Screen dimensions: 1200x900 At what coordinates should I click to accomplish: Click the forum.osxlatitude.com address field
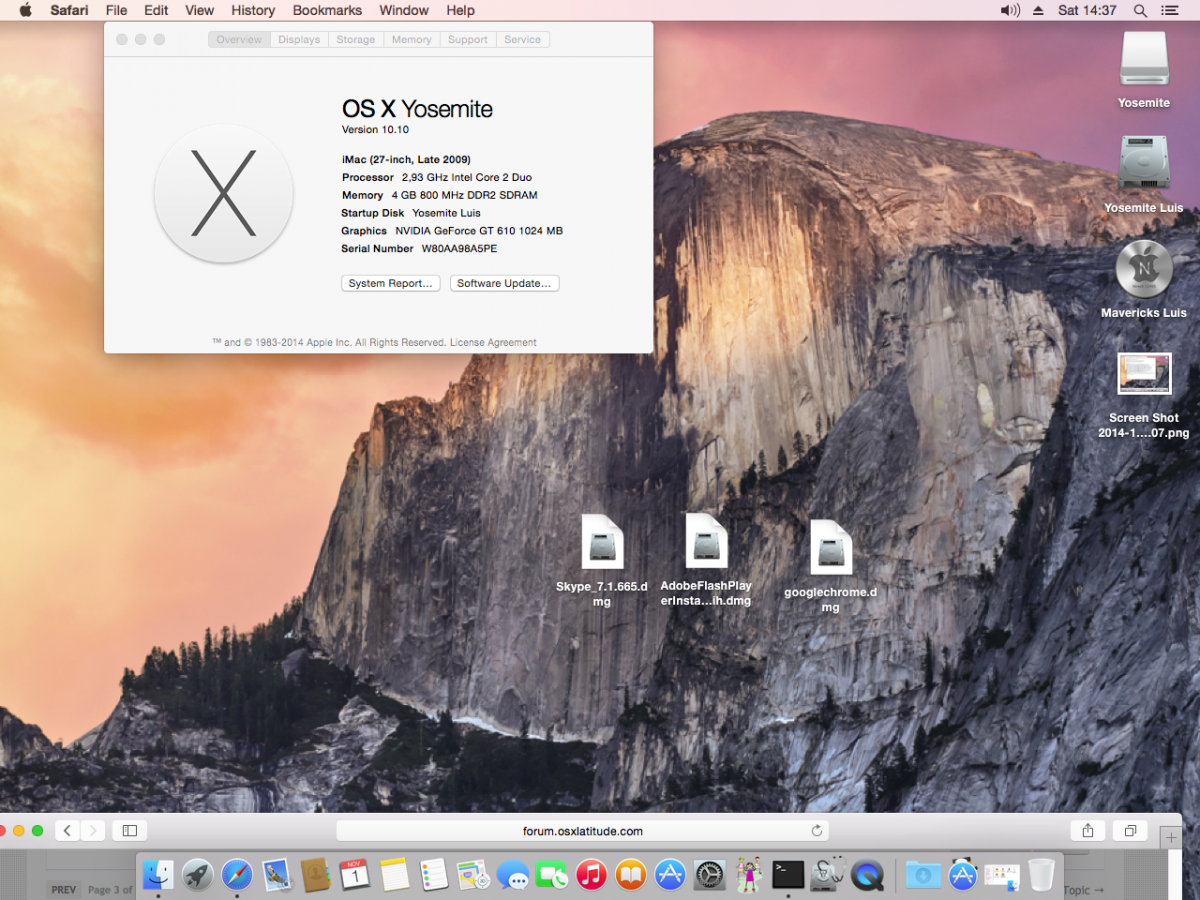pos(582,830)
